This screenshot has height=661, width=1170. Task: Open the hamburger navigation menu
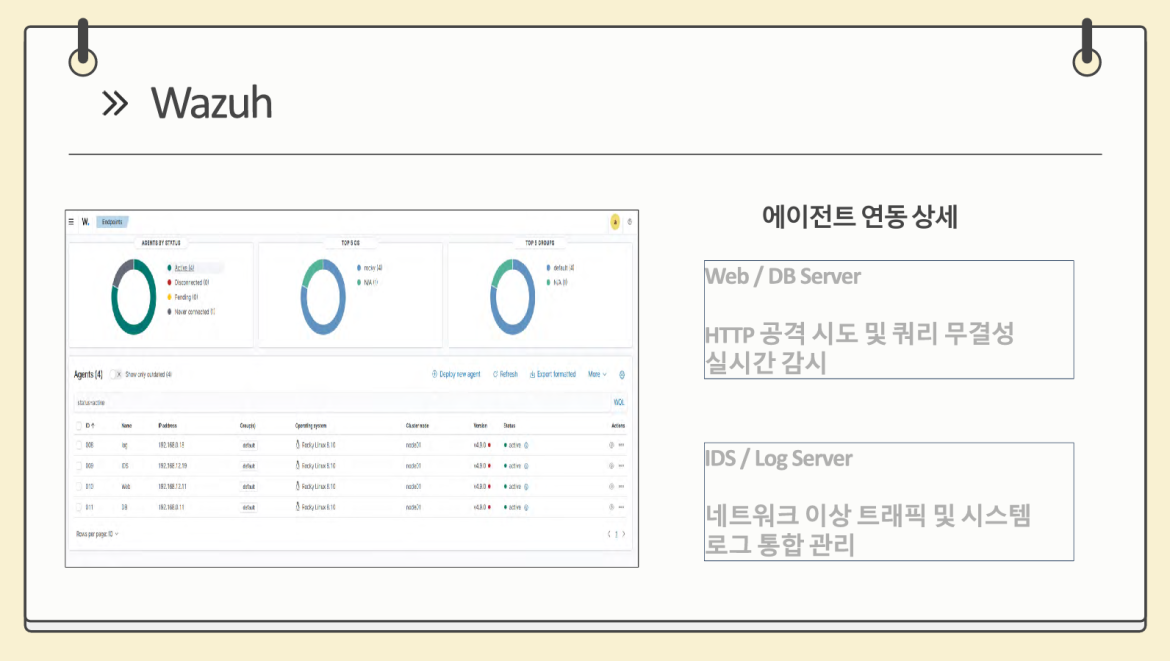[72, 222]
